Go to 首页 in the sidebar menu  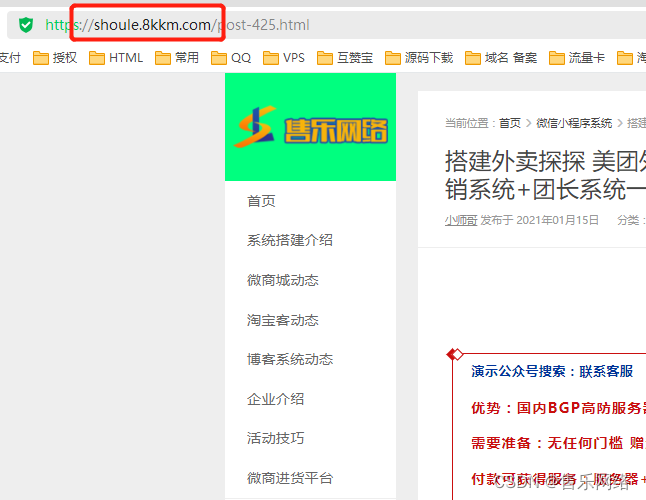261,201
